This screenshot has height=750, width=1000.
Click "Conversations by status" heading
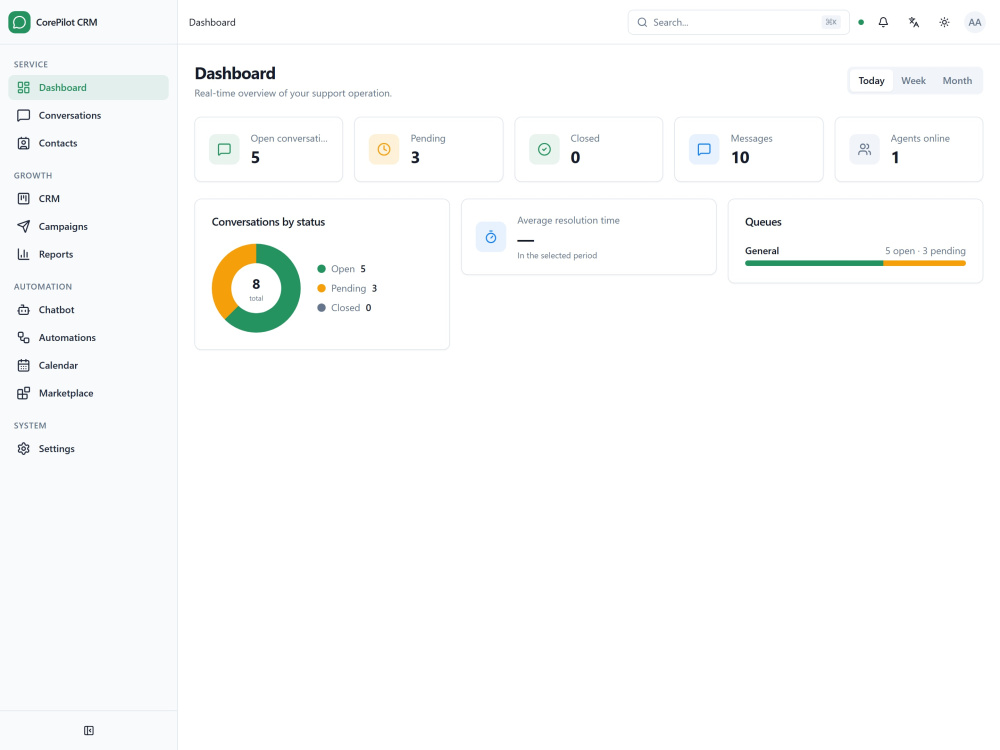pos(268,222)
